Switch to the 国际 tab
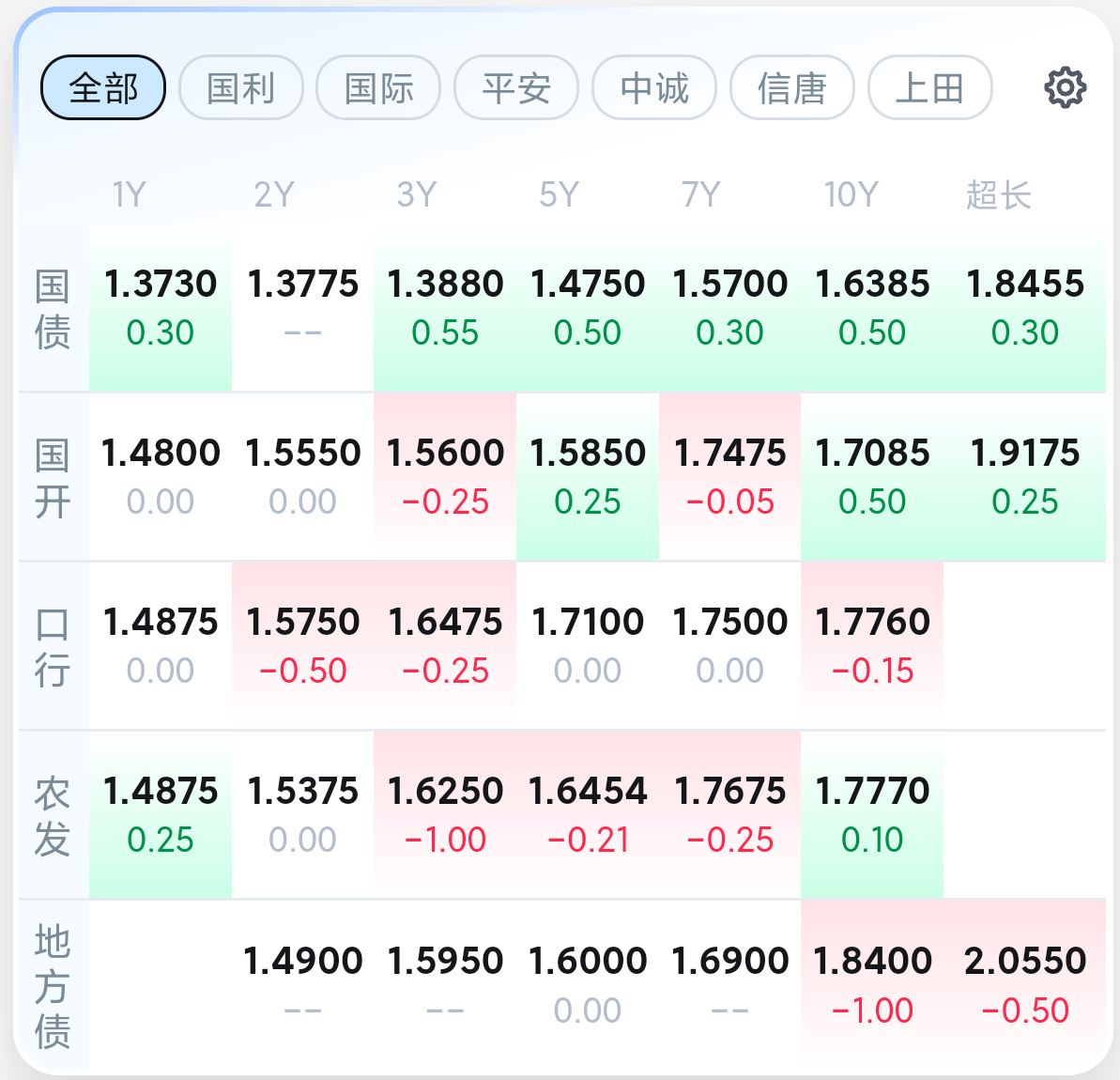This screenshot has height=1080, width=1120. (x=378, y=88)
